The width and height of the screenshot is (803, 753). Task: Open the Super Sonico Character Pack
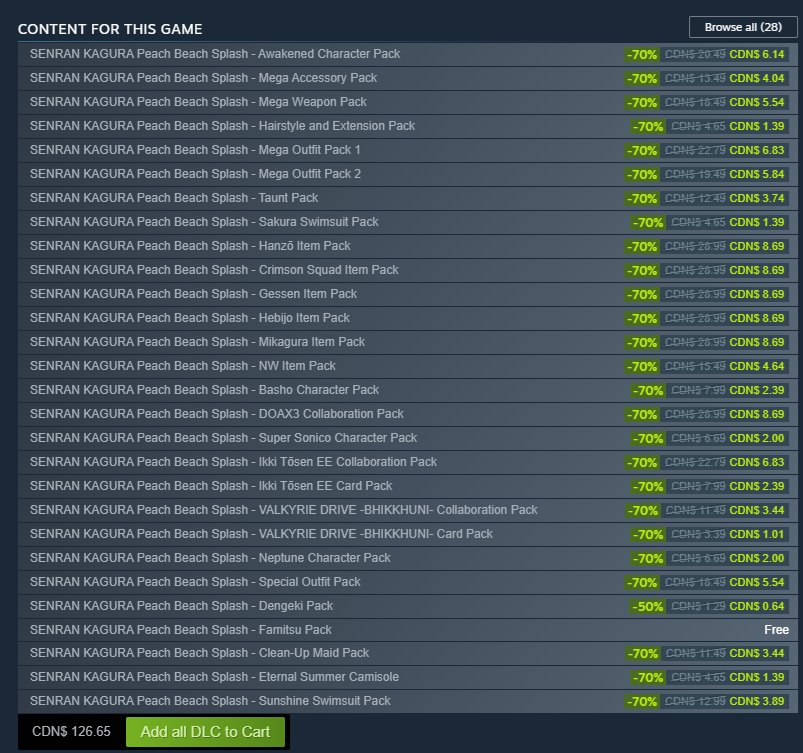[x=408, y=438]
